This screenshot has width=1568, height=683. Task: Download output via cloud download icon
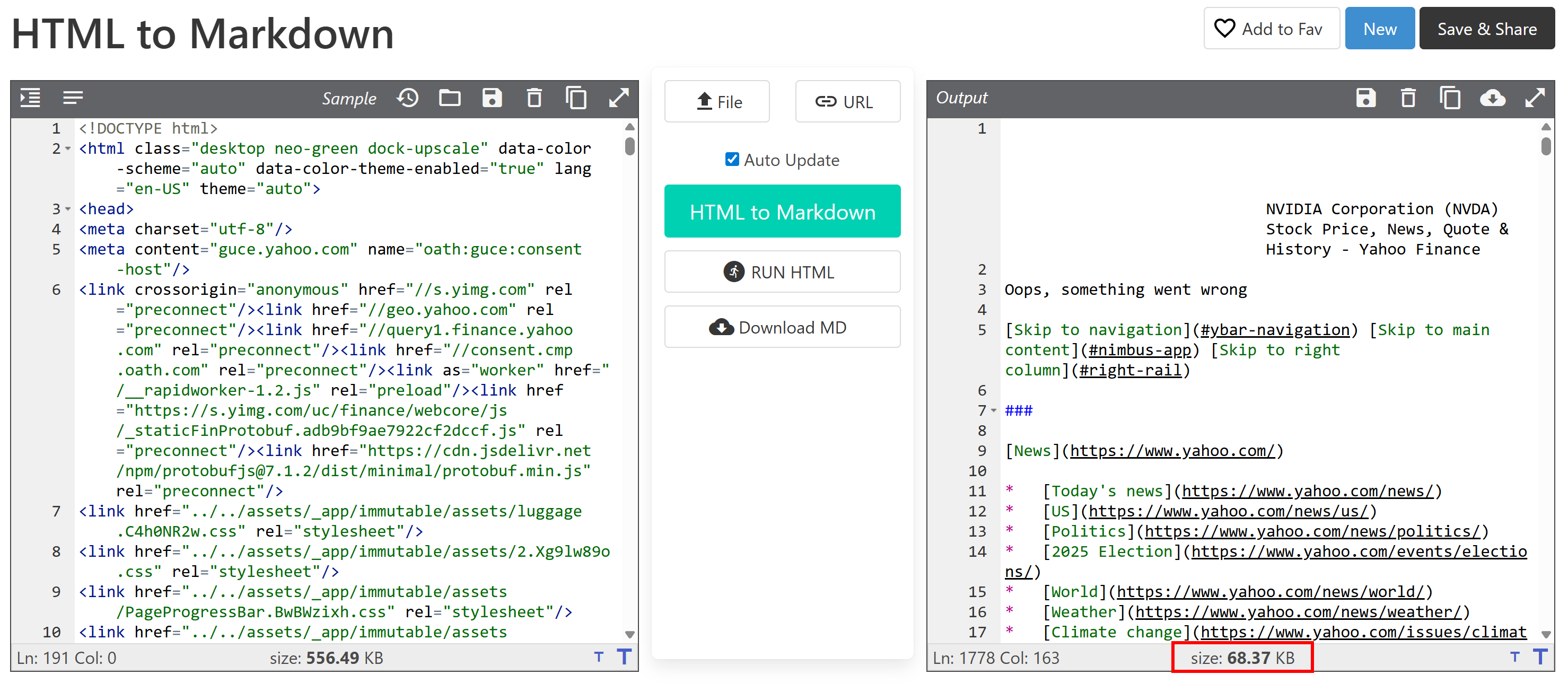coord(1493,98)
